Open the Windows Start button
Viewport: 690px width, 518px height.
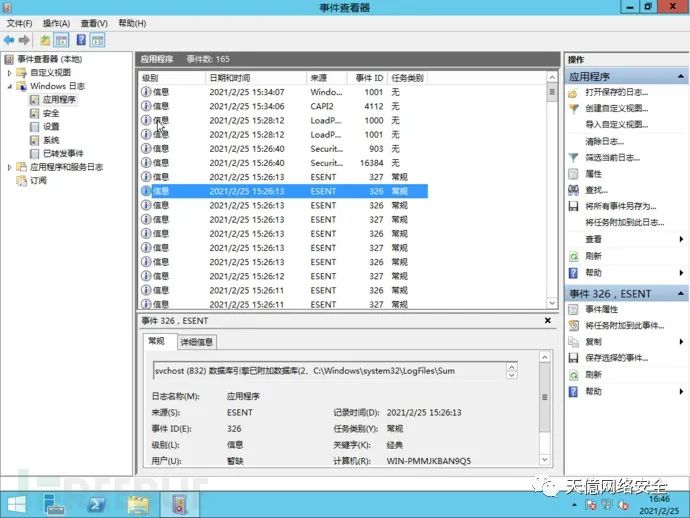[x=17, y=504]
